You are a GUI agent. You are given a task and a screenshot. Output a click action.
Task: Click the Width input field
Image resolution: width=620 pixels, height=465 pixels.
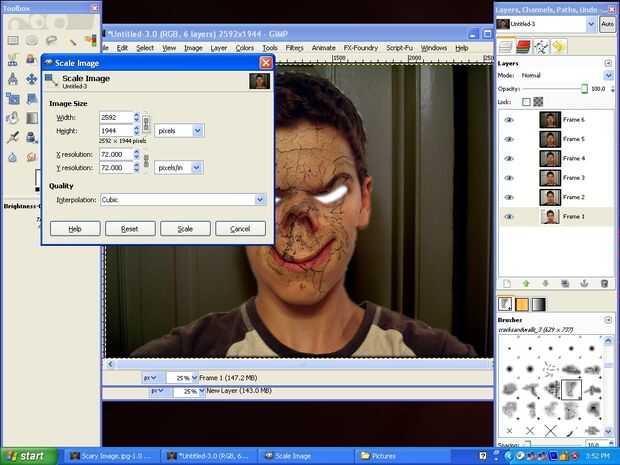[x=116, y=117]
